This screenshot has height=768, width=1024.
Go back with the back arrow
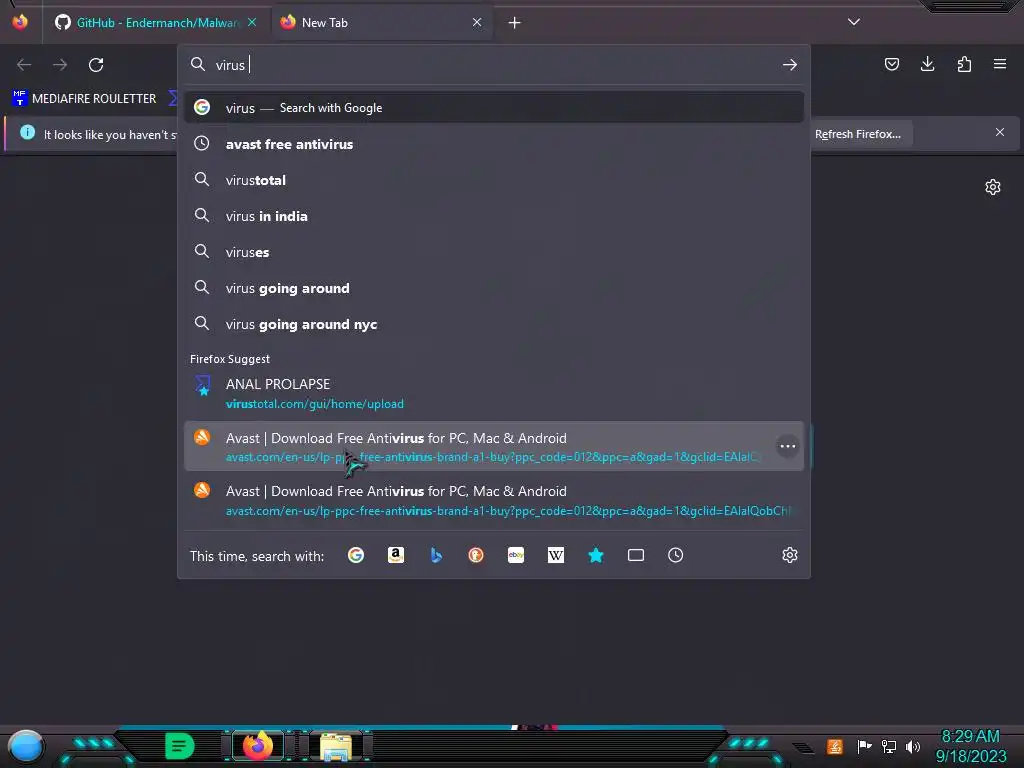pyautogui.click(x=24, y=65)
